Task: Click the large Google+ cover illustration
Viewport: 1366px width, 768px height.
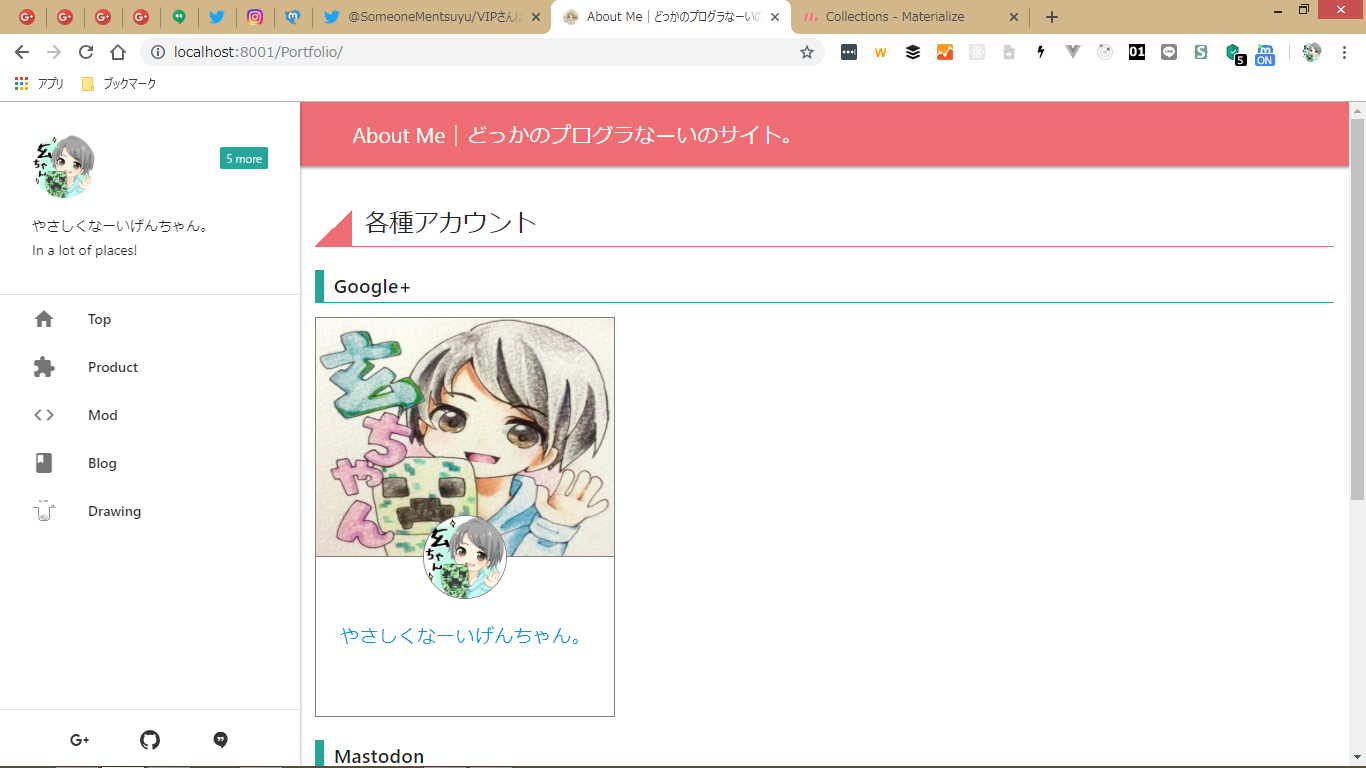Action: (465, 436)
